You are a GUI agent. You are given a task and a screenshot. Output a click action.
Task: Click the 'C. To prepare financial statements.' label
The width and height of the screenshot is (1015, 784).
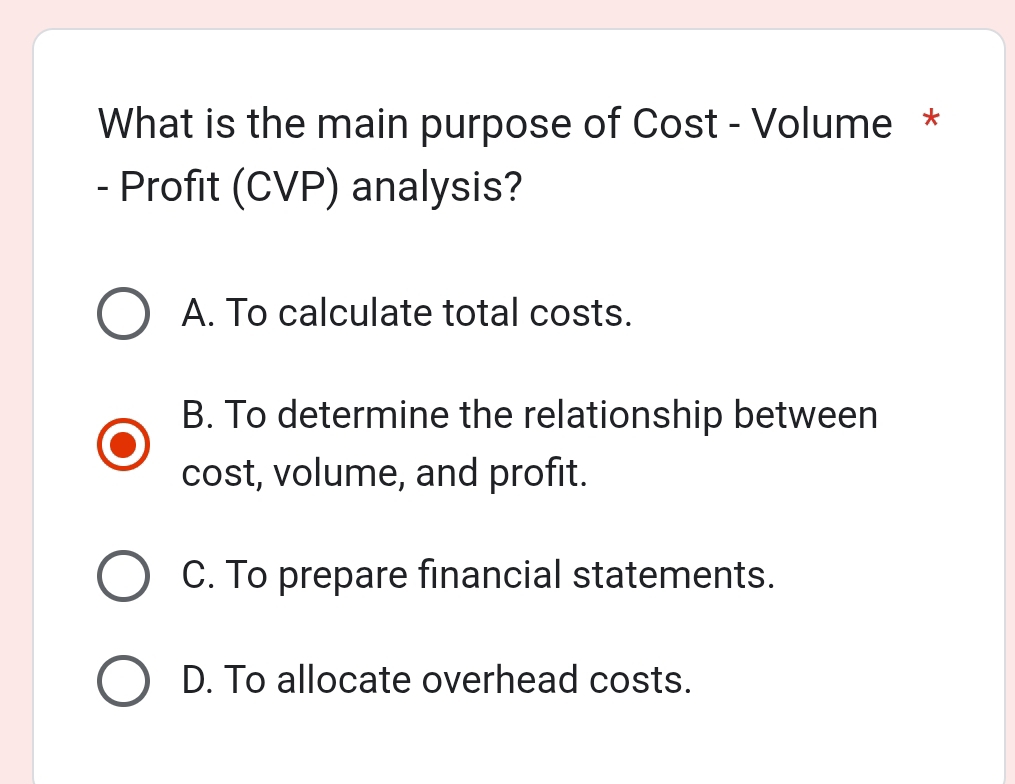point(478,576)
